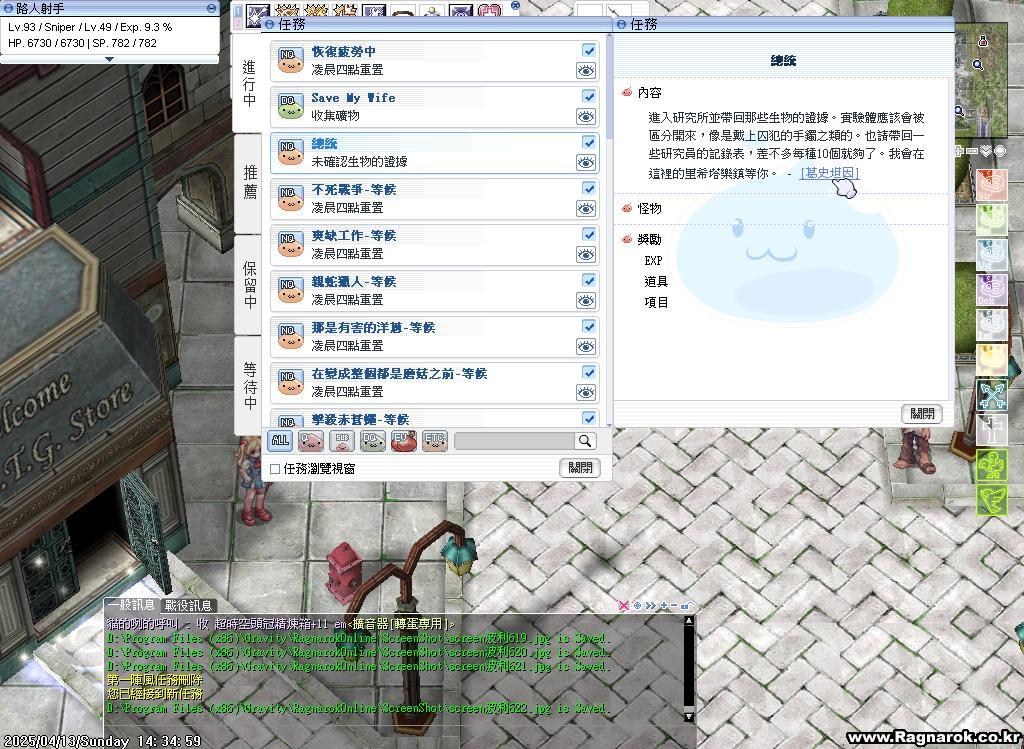Open the 戰役訊息 chat tab

point(188,605)
